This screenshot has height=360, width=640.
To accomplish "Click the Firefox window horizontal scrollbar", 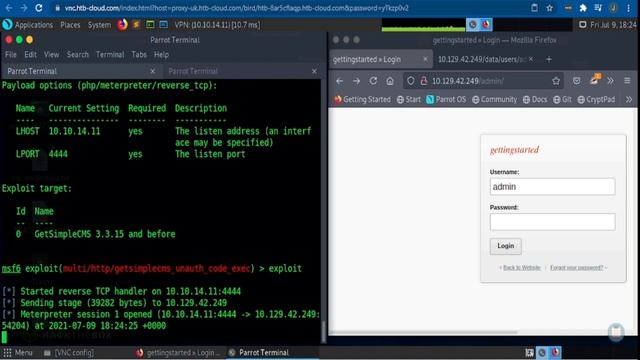I will pos(424,333).
